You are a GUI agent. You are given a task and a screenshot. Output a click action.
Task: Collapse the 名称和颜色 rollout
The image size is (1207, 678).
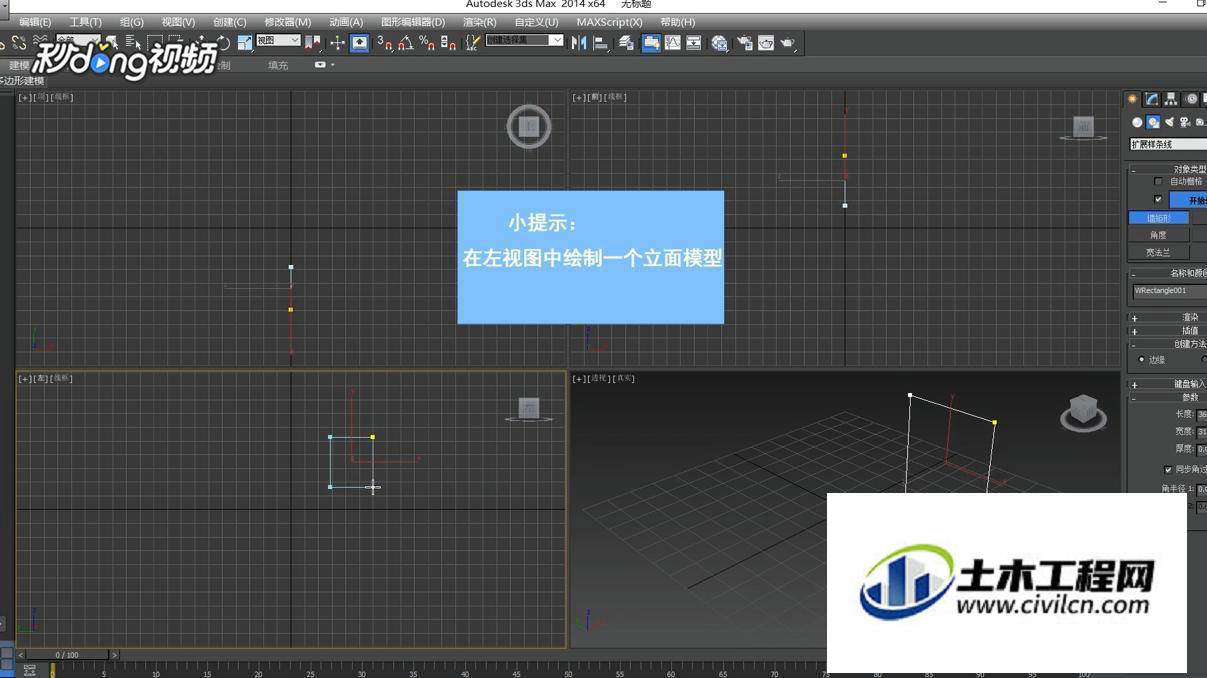pyautogui.click(x=1168, y=273)
